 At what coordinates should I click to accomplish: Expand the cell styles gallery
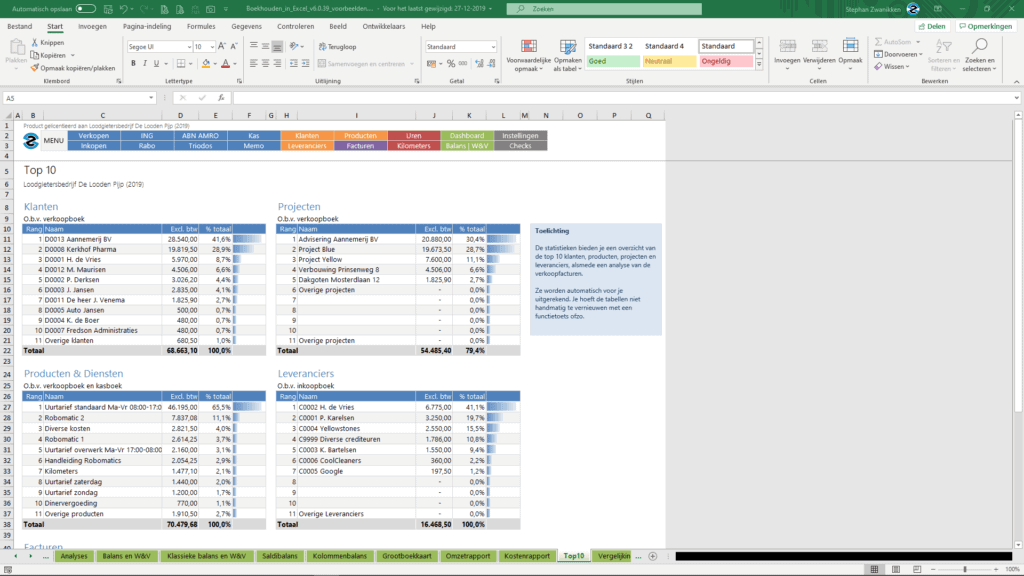click(758, 62)
